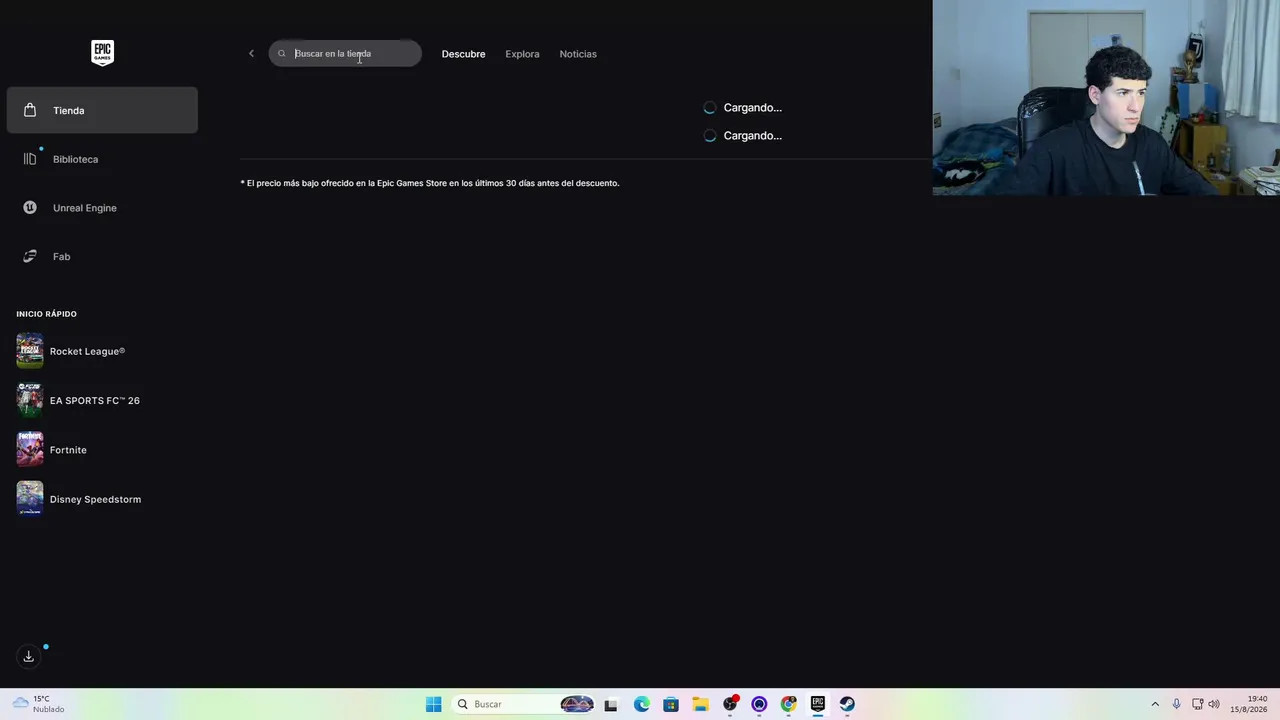
Task: Open the weather widget showing 15°C Nublado
Action: [x=38, y=704]
